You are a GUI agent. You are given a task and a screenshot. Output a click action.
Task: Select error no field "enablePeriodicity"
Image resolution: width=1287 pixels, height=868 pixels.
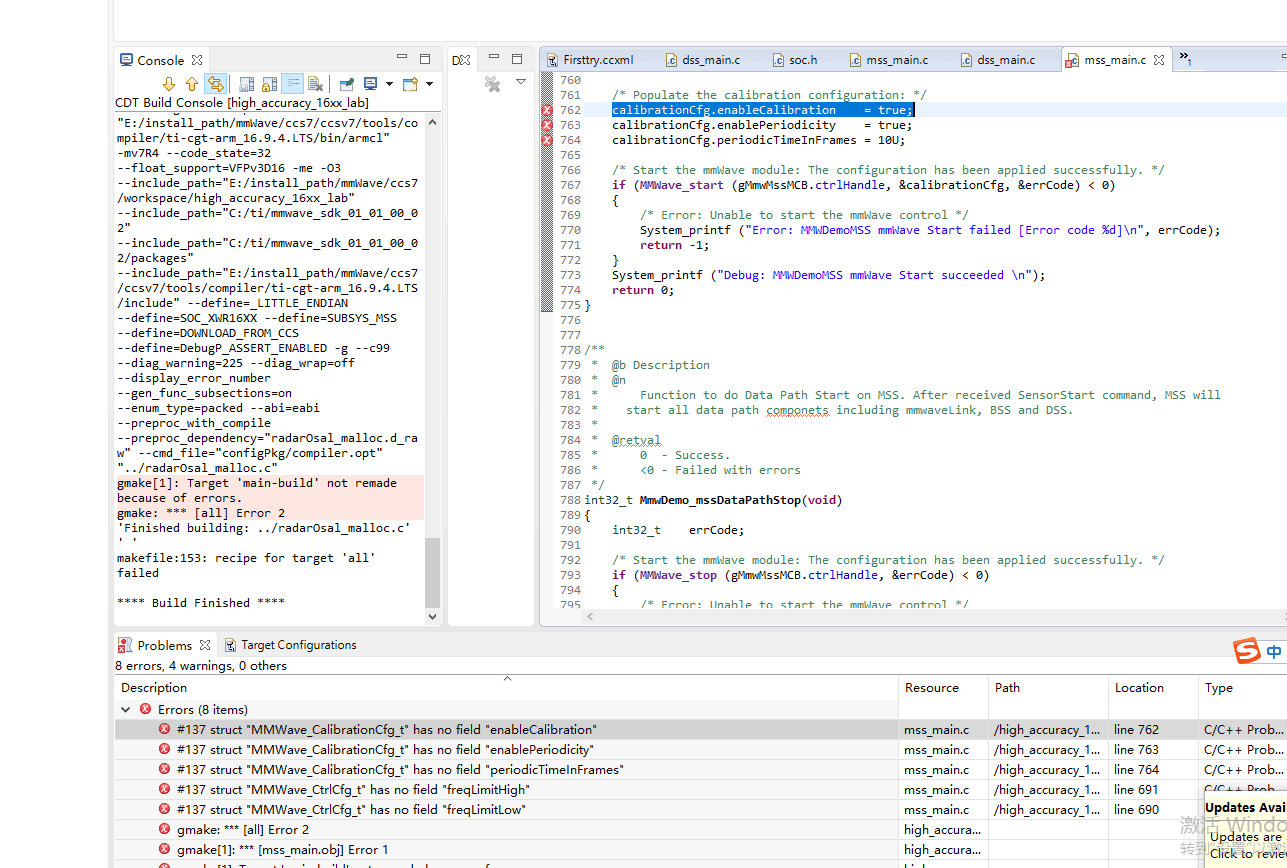[x=385, y=750]
